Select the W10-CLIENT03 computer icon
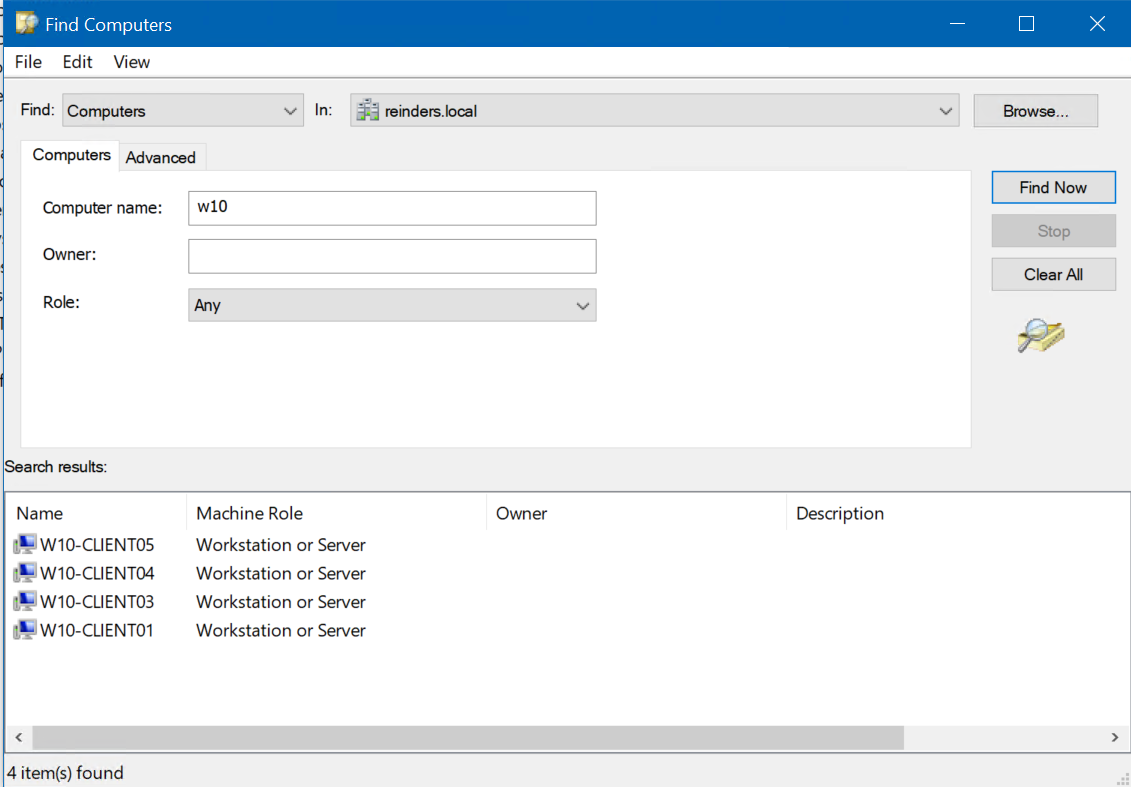The height and width of the screenshot is (787, 1131). click(24, 601)
